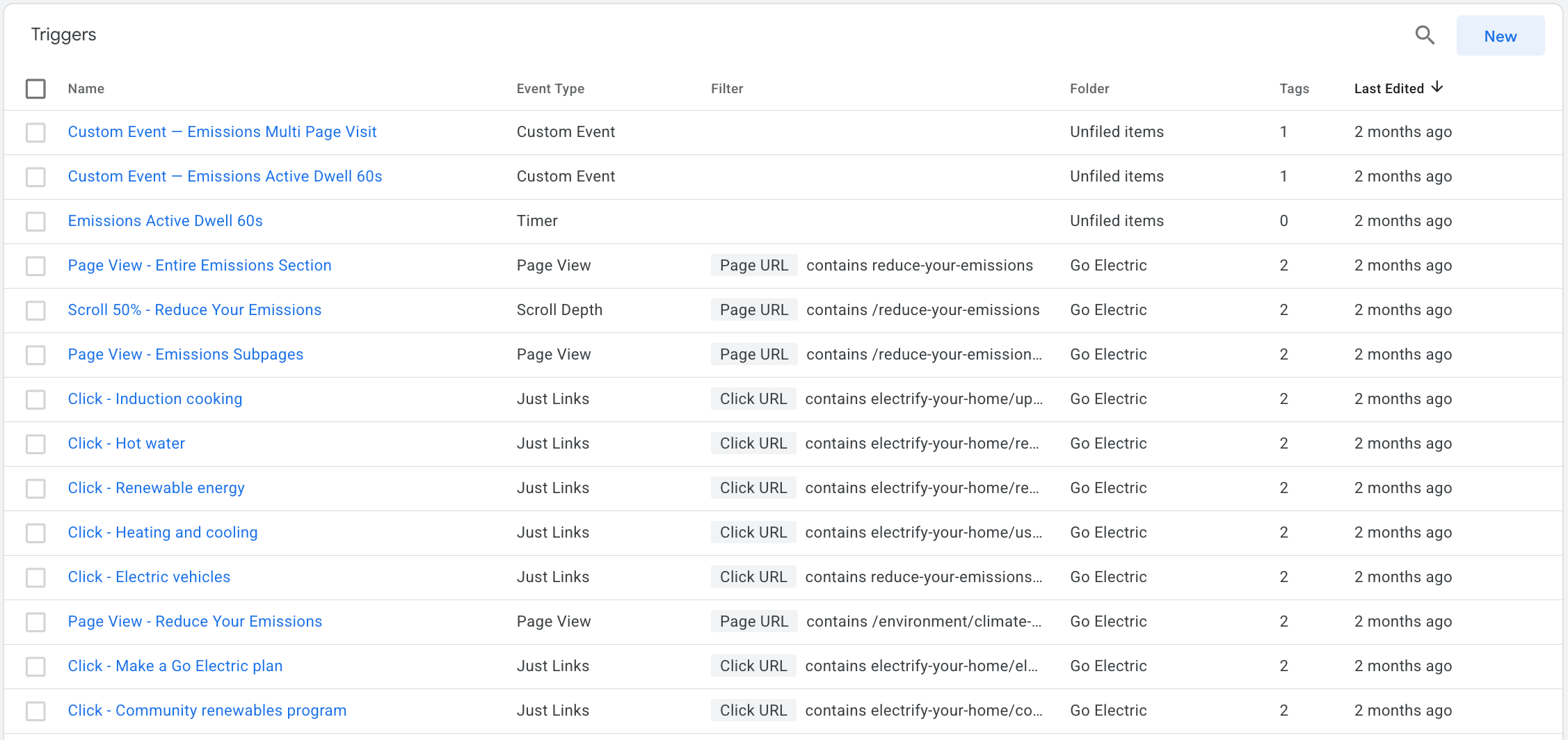Tick the Click - Hot water checkbox

[x=35, y=444]
